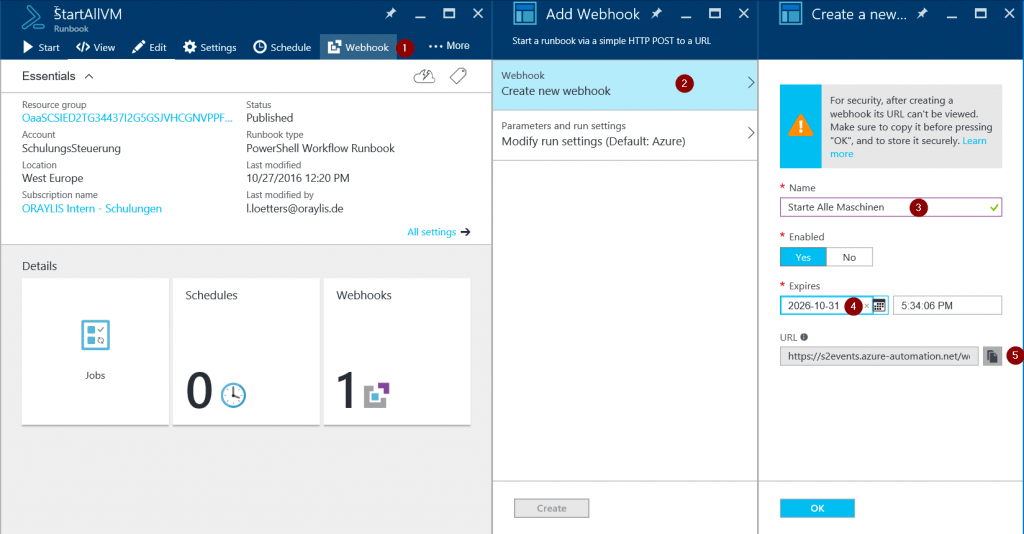Click the l.loetters@oraylis.de text
The width and height of the screenshot is (1024, 534).
tap(295, 209)
